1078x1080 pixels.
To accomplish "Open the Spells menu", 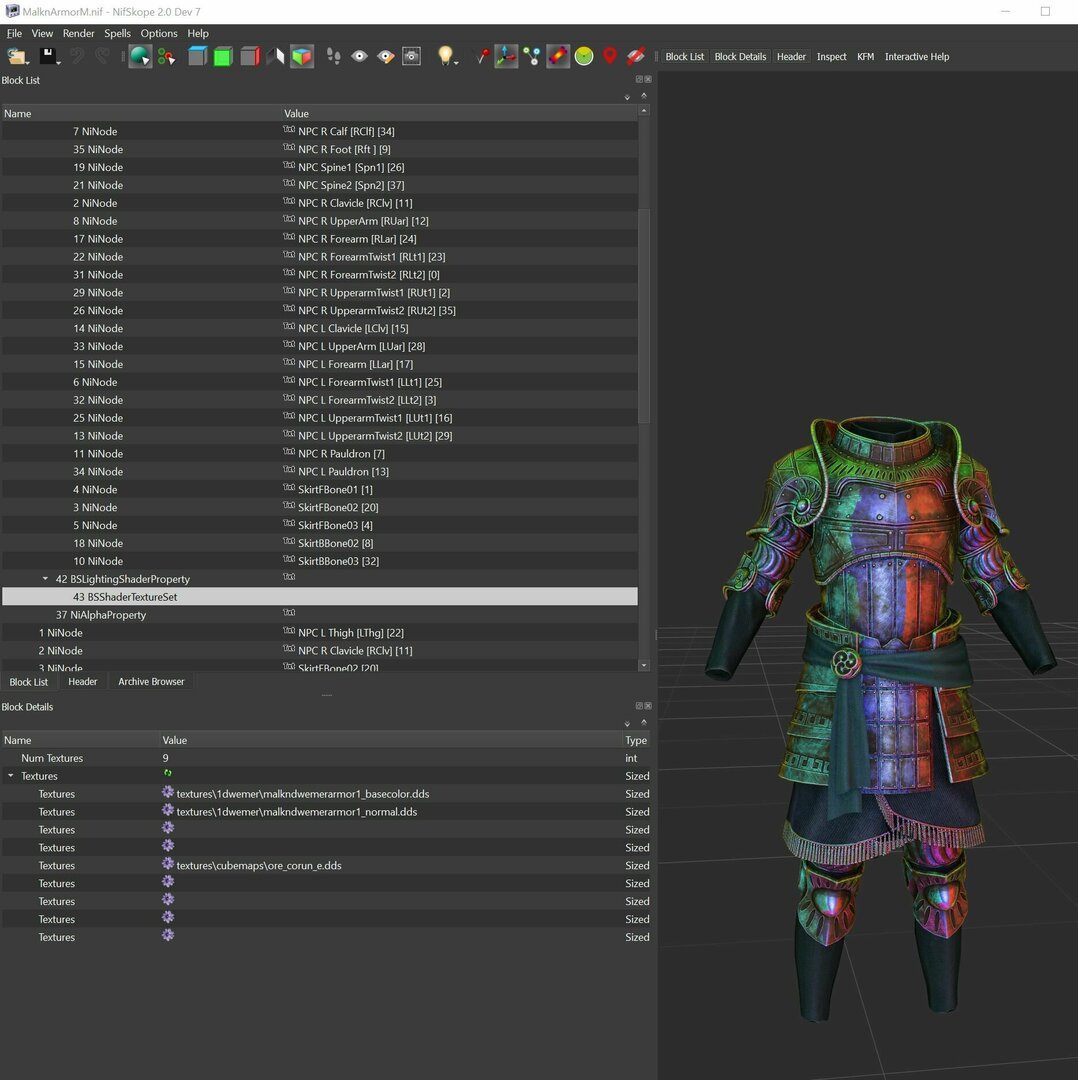I will pyautogui.click(x=117, y=33).
